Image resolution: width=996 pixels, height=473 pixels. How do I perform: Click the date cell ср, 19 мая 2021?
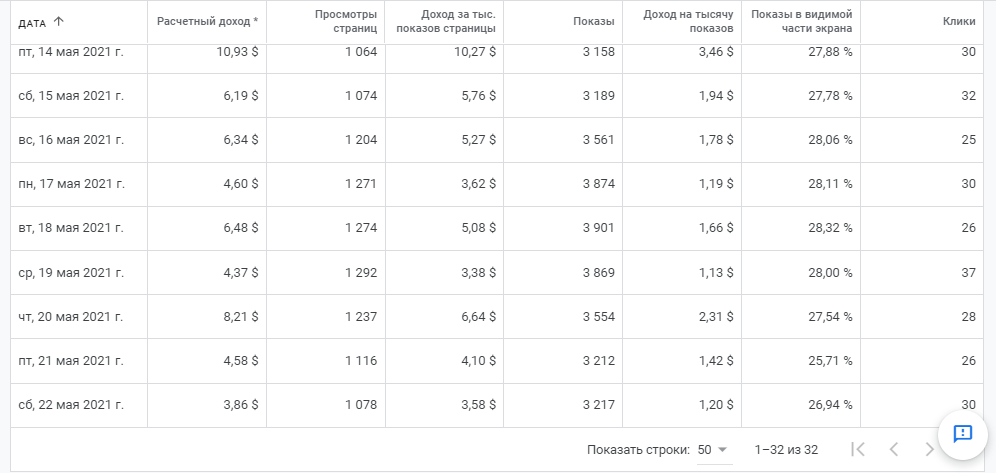click(71, 273)
